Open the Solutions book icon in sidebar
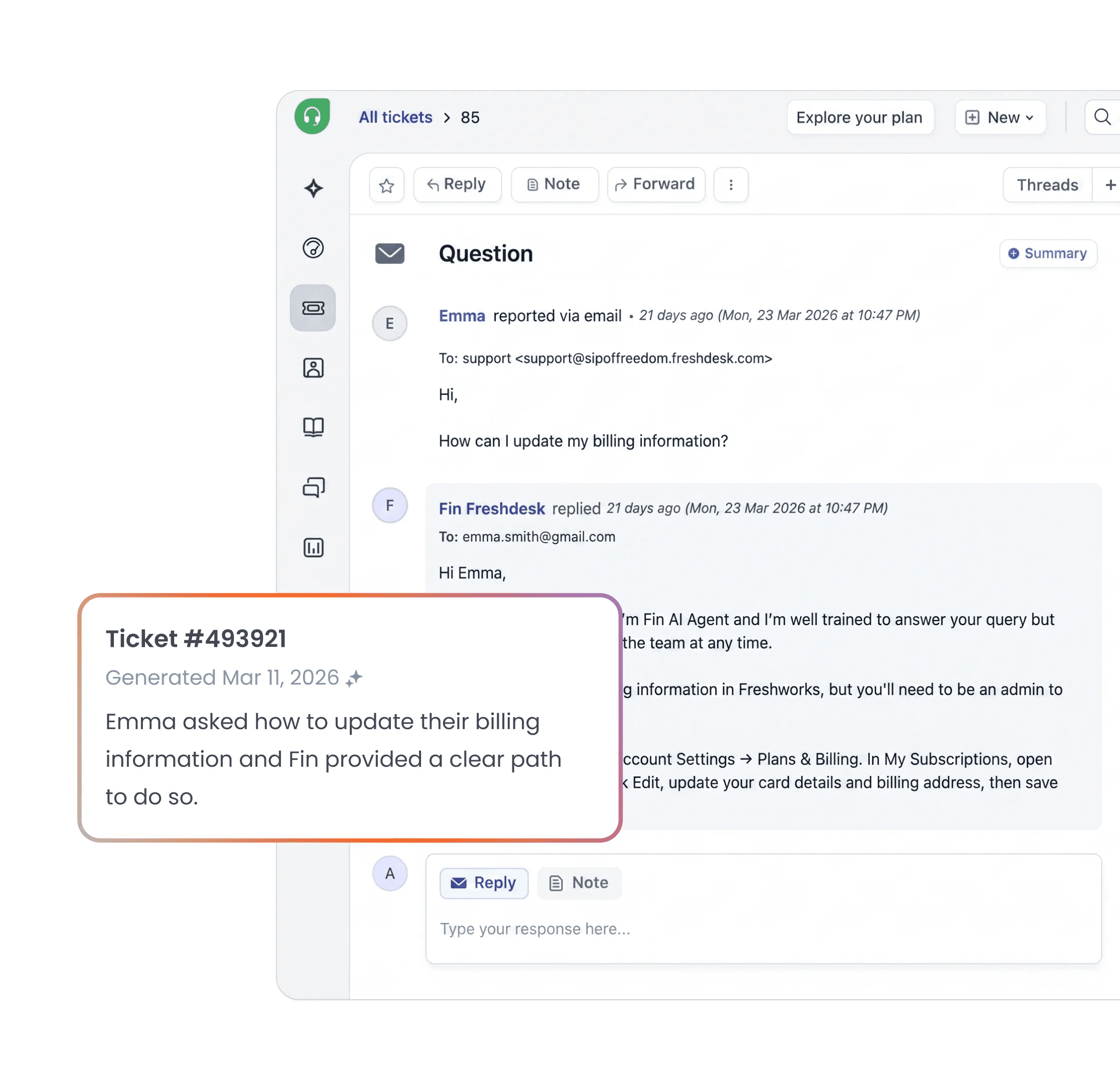This screenshot has width=1120, height=1090. click(313, 427)
